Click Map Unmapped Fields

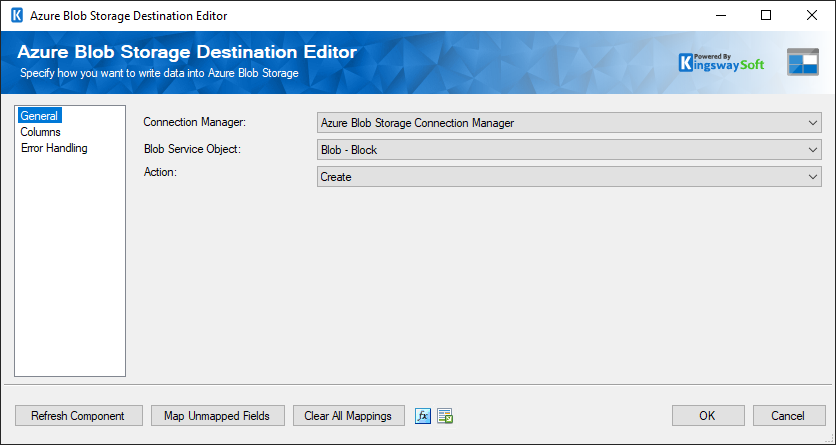point(217,416)
